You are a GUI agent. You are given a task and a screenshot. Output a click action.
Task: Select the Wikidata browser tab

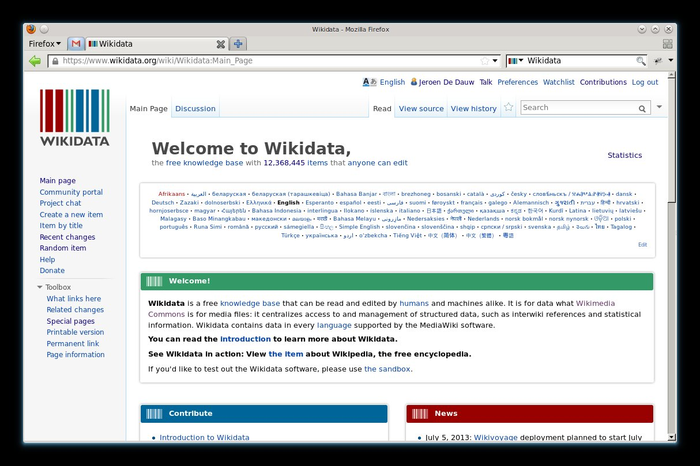click(156, 44)
